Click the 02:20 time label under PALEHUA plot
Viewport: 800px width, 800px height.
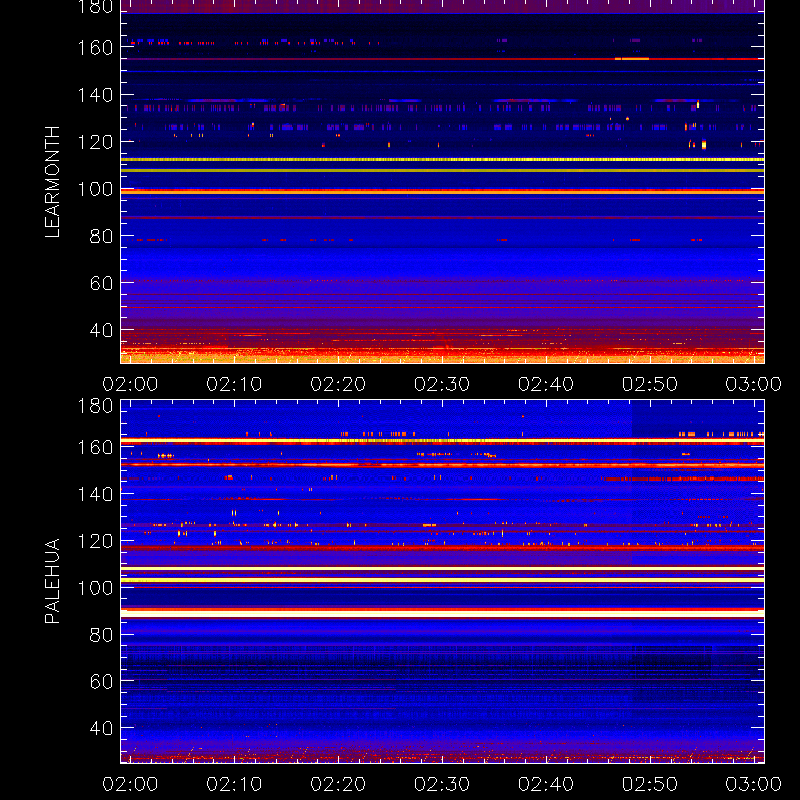coord(338,784)
